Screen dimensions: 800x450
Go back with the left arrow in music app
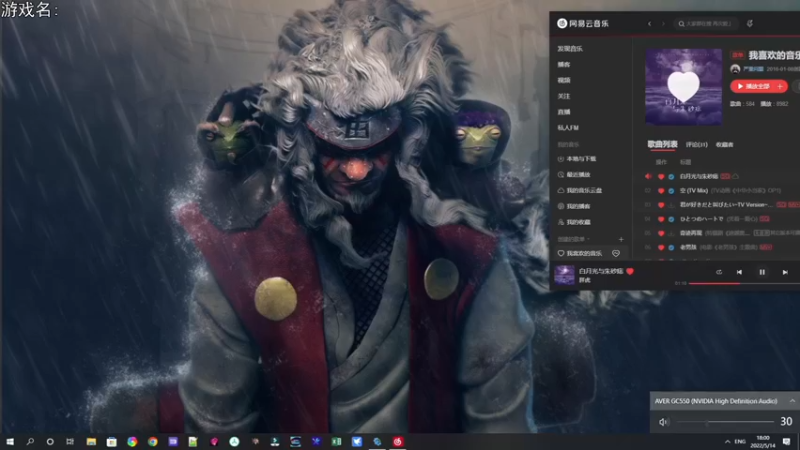pyautogui.click(x=649, y=23)
